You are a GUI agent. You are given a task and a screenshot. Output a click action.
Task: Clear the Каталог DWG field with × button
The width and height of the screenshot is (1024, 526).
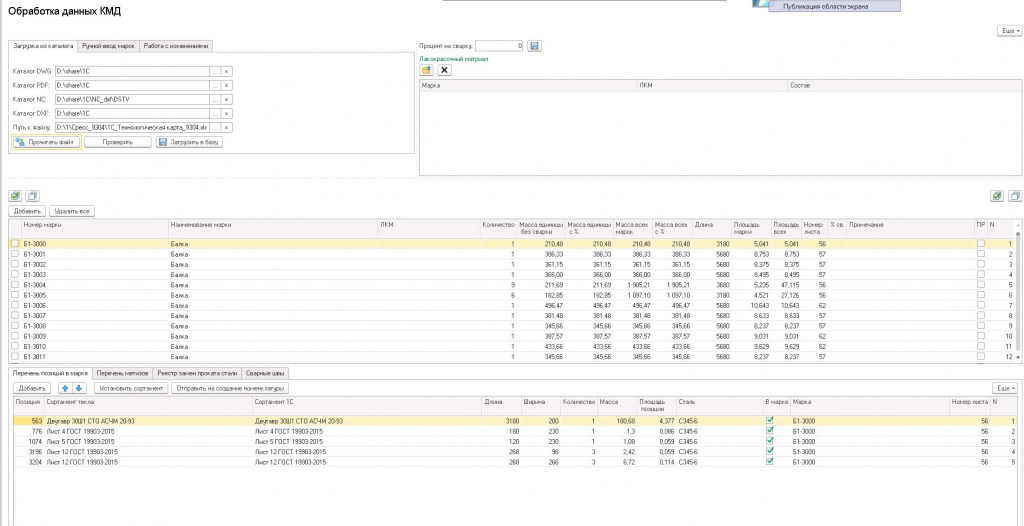click(227, 72)
